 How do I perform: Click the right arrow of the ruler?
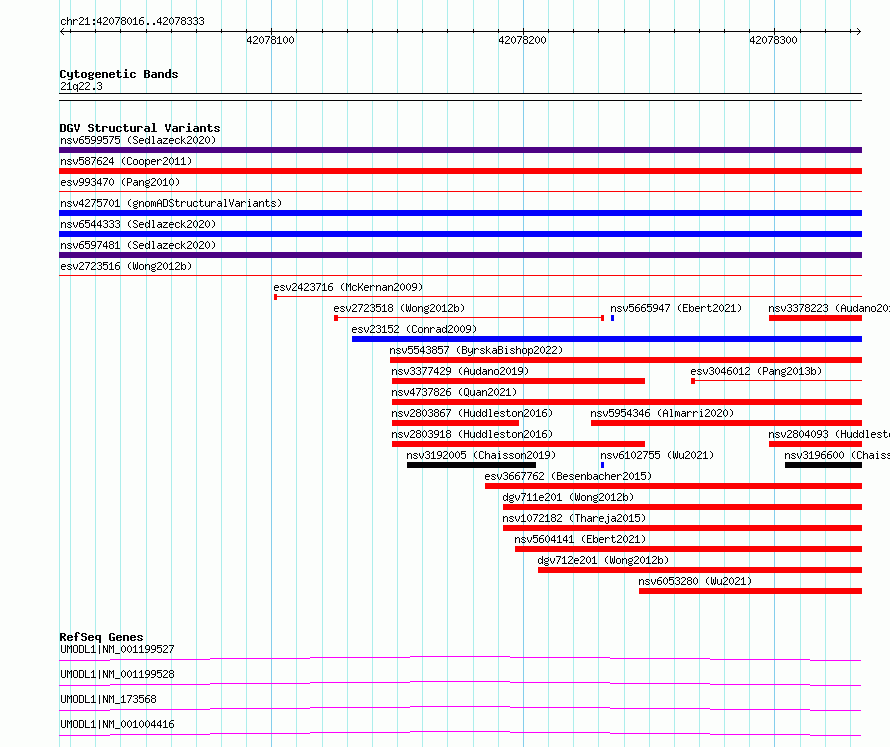[x=858, y=31]
